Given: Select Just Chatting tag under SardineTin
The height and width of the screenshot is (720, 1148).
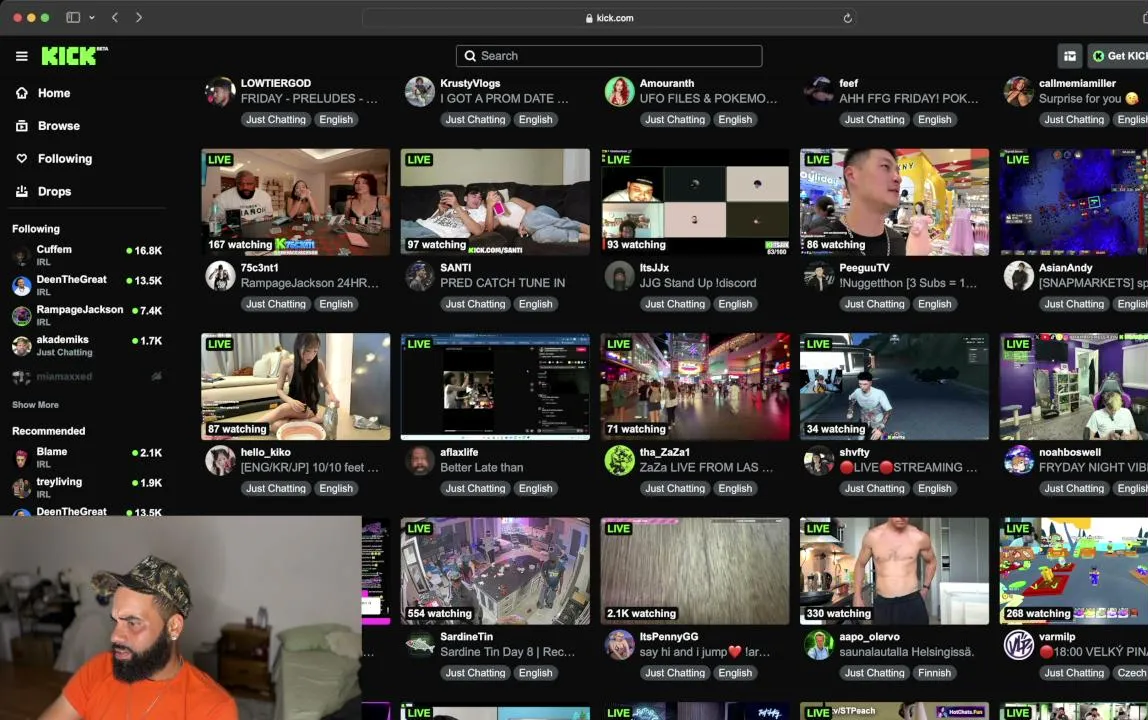Looking at the screenshot, I should [x=475, y=673].
